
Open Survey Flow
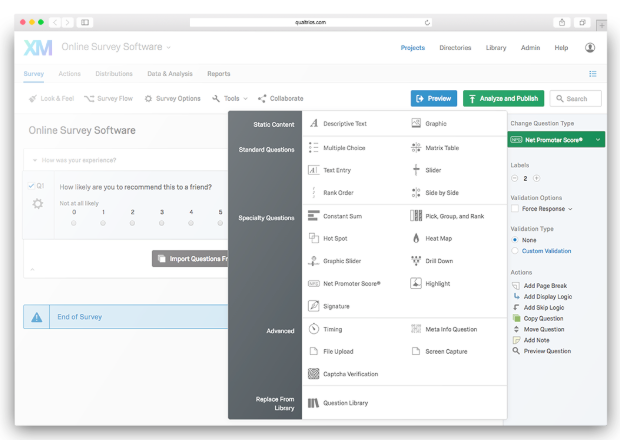pos(109,98)
